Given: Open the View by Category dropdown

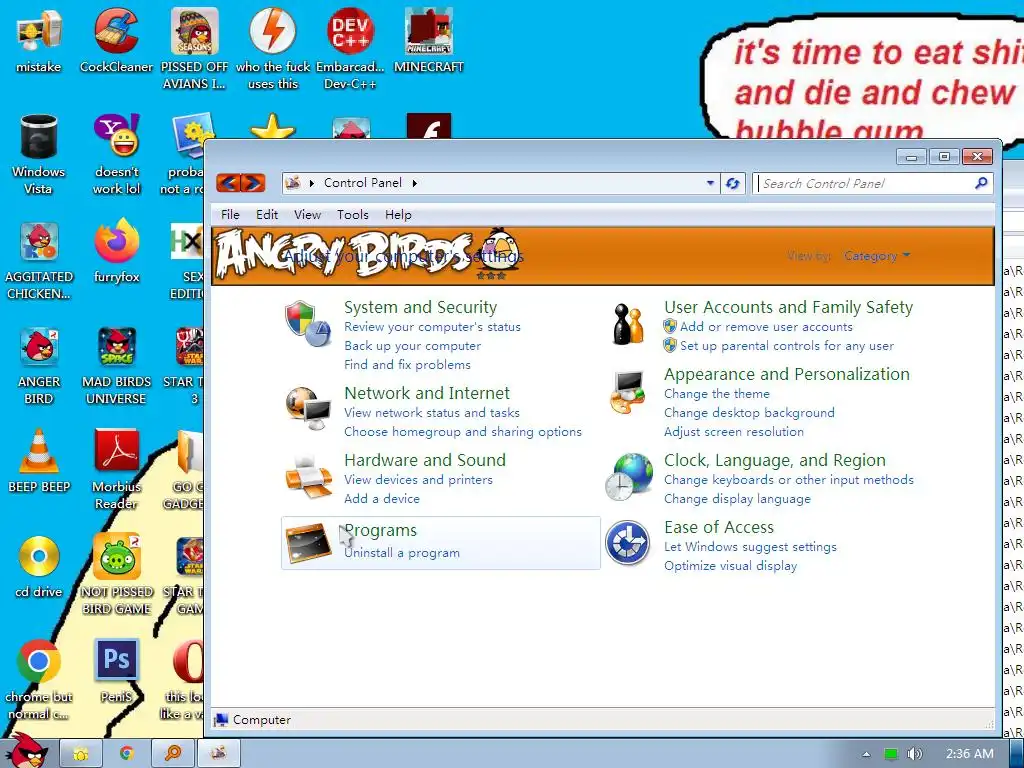Looking at the screenshot, I should point(876,256).
